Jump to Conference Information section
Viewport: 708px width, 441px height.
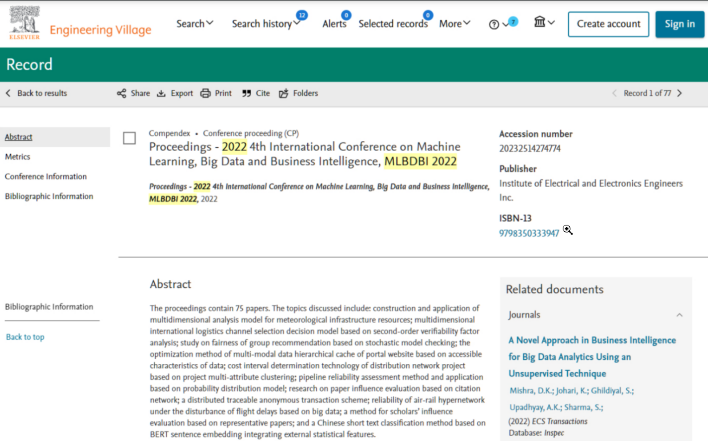[x=46, y=176]
